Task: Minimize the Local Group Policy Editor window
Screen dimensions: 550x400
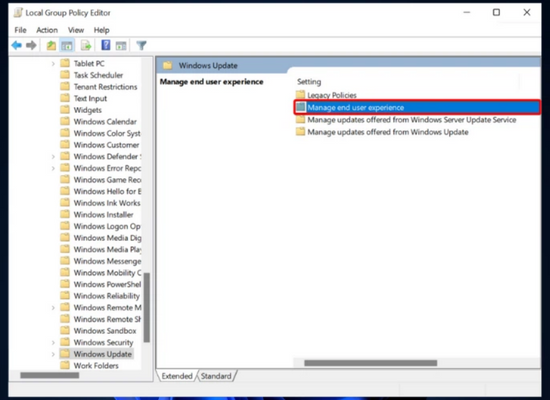Action: pyautogui.click(x=467, y=13)
